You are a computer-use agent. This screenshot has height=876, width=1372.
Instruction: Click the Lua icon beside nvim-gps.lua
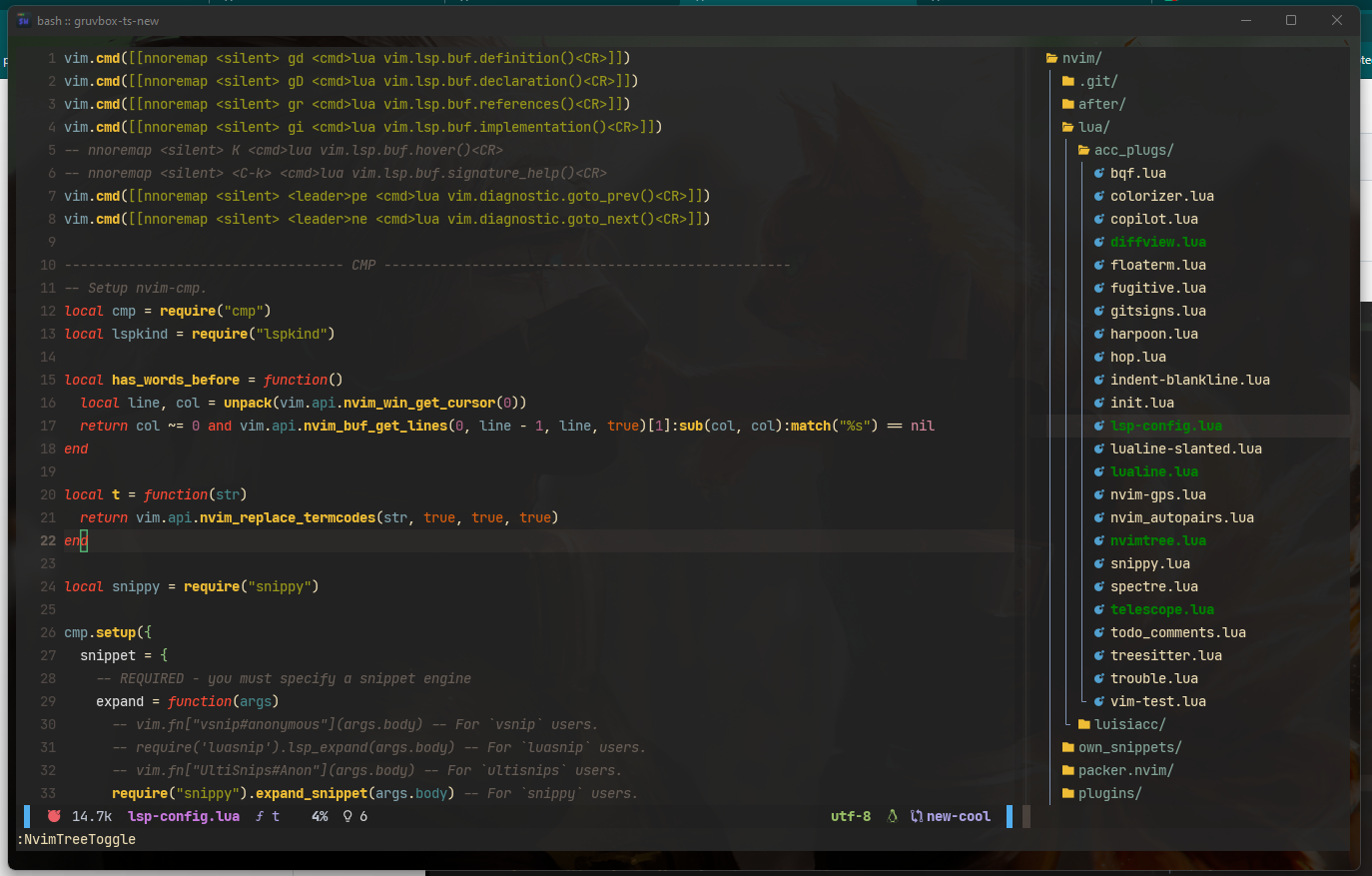click(x=1099, y=494)
